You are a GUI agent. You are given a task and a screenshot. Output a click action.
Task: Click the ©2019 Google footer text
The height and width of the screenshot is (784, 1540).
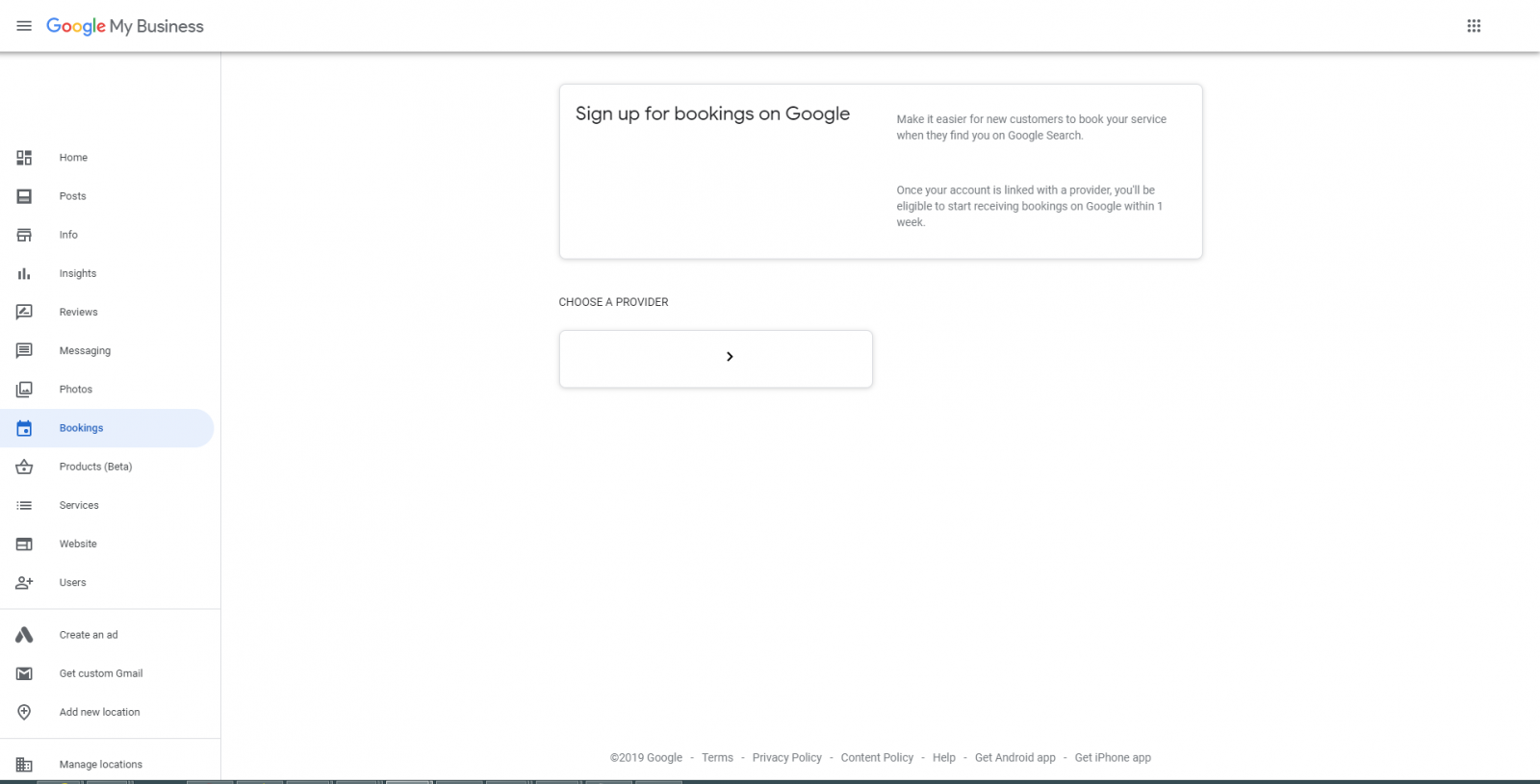646,758
